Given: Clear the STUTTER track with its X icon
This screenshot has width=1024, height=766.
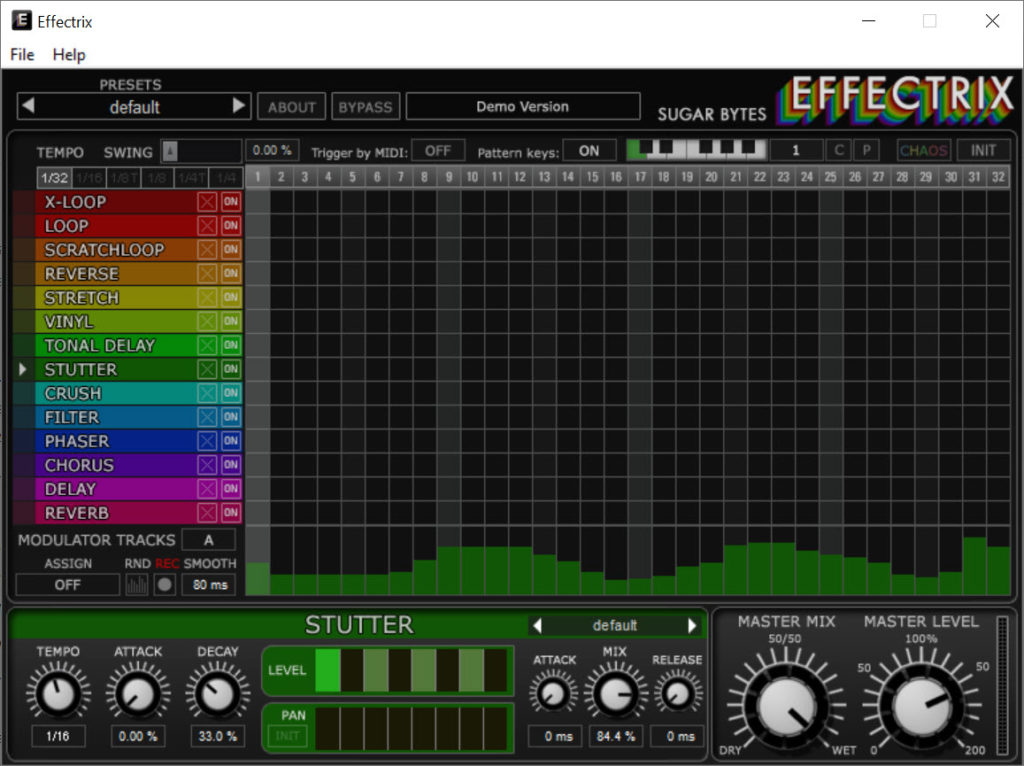Looking at the screenshot, I should (207, 370).
